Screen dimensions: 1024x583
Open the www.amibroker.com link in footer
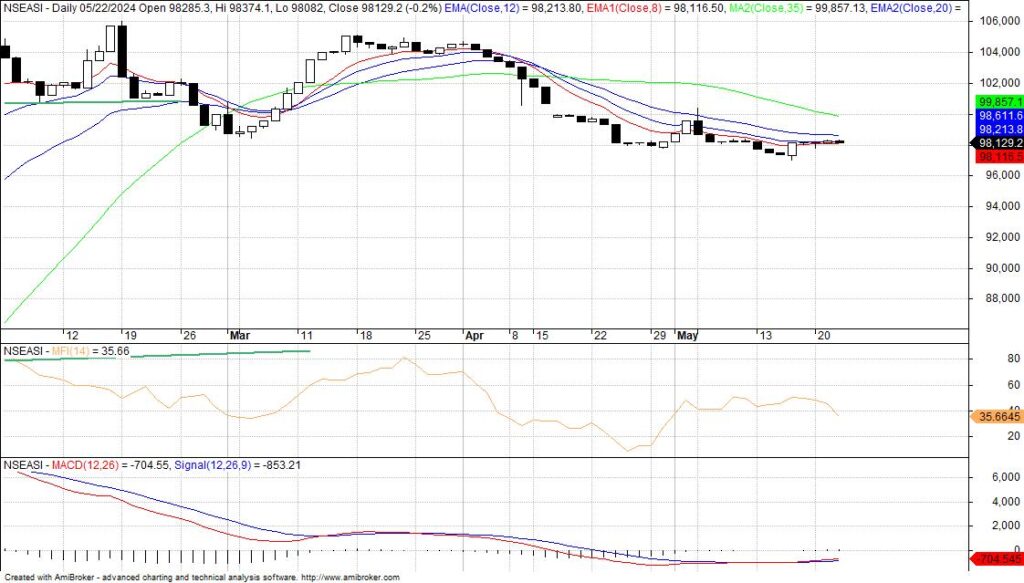point(350,577)
